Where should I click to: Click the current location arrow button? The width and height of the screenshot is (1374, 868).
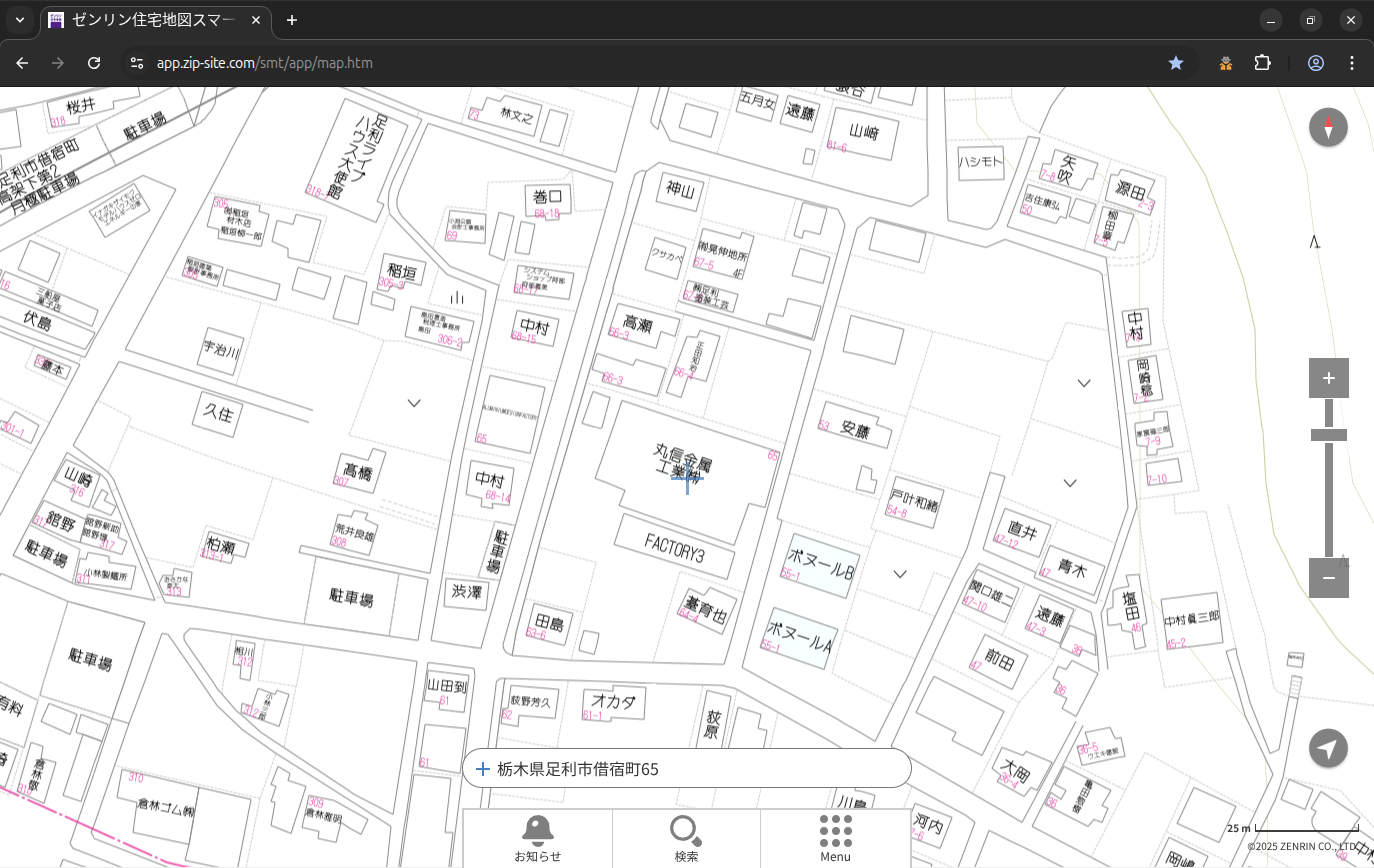(x=1328, y=748)
